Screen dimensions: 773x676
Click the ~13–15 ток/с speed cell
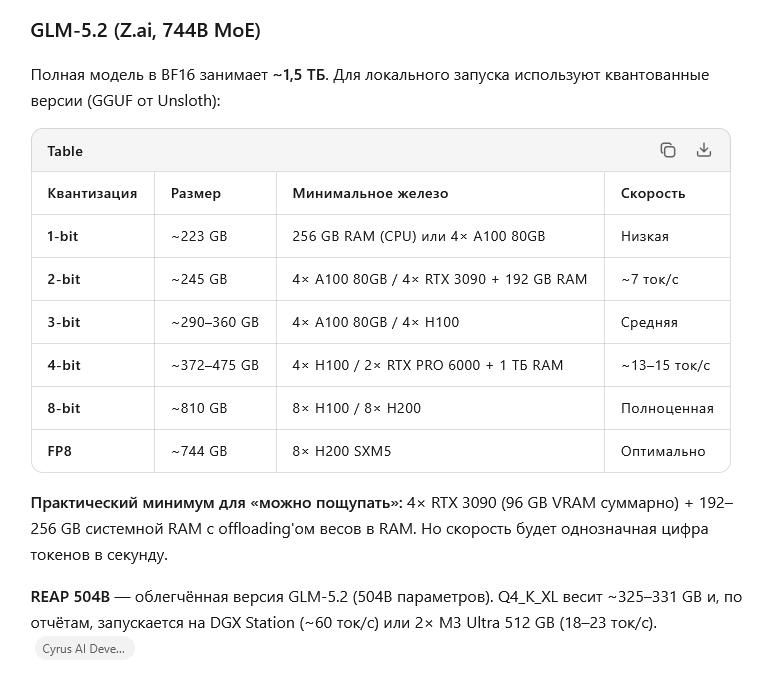(665, 365)
